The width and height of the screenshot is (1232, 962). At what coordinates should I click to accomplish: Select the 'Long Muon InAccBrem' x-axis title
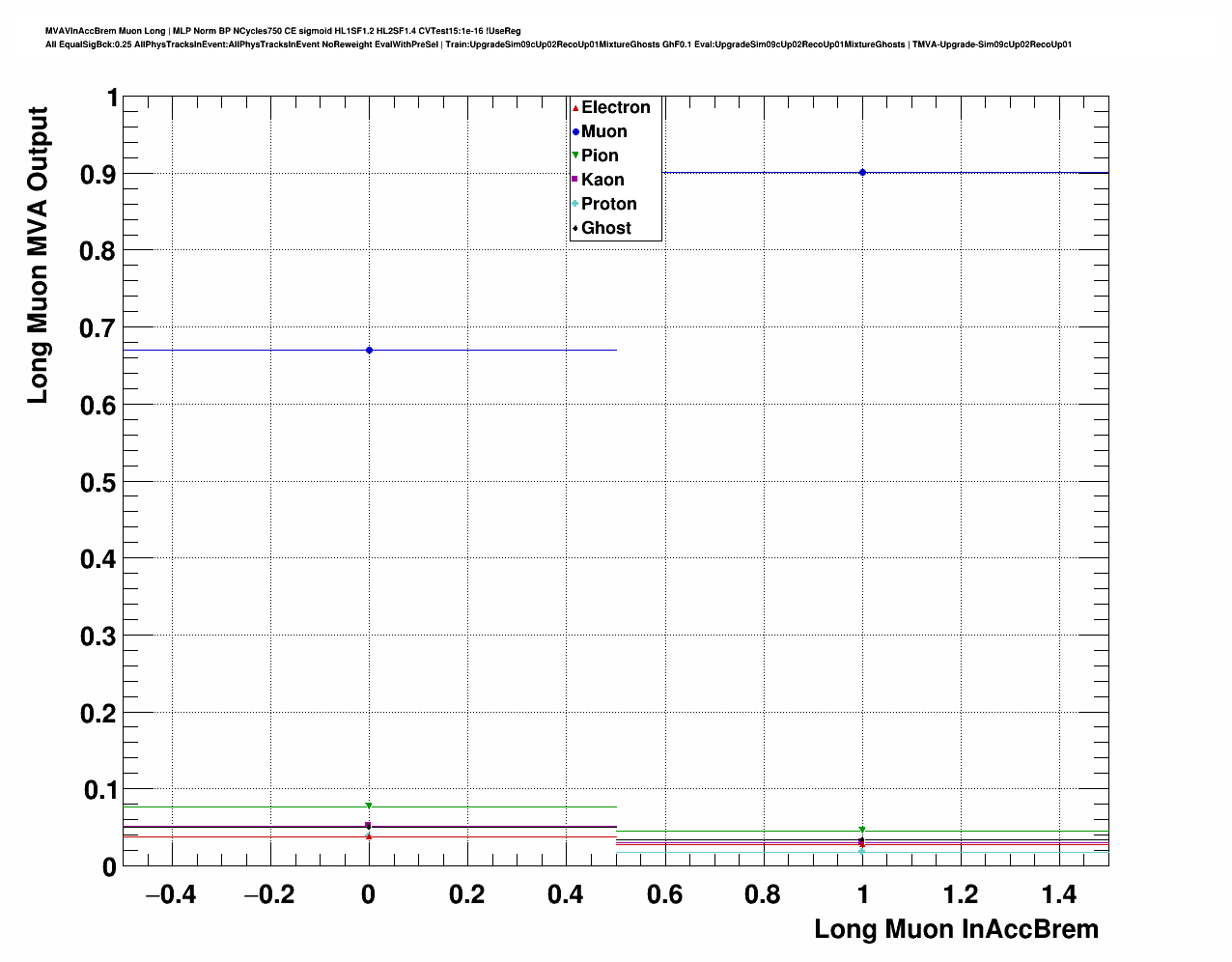956,929
